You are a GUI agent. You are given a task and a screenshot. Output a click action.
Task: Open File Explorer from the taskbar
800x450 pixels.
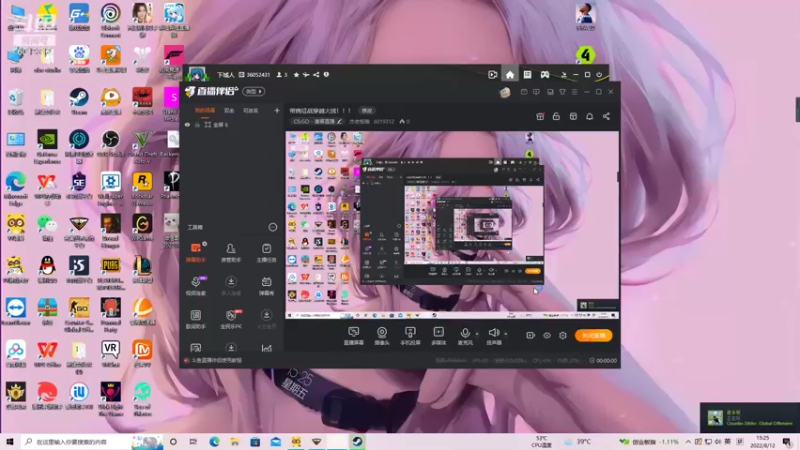point(235,441)
